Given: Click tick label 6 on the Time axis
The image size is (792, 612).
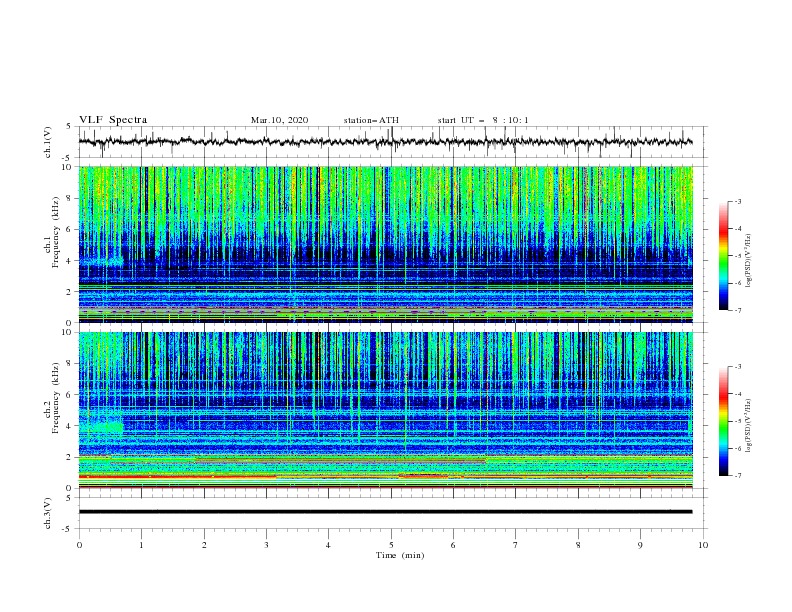Looking at the screenshot, I should (x=453, y=545).
